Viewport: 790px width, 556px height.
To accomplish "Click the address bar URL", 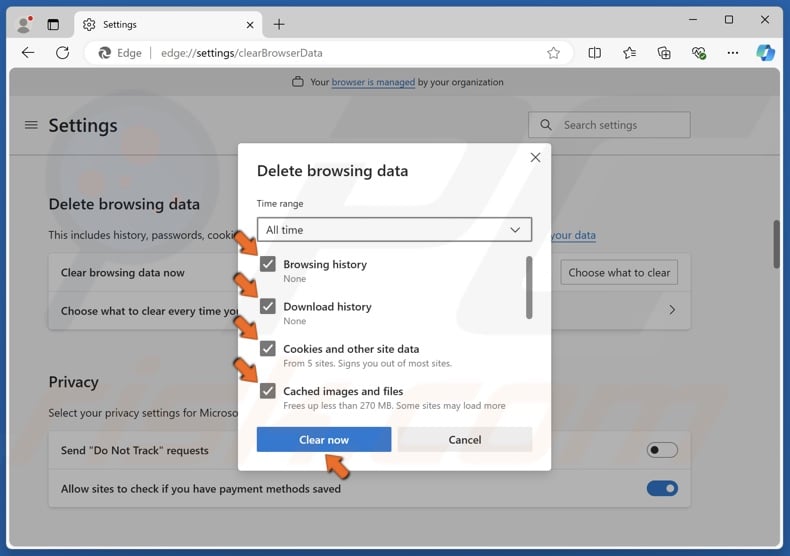I will (241, 53).
